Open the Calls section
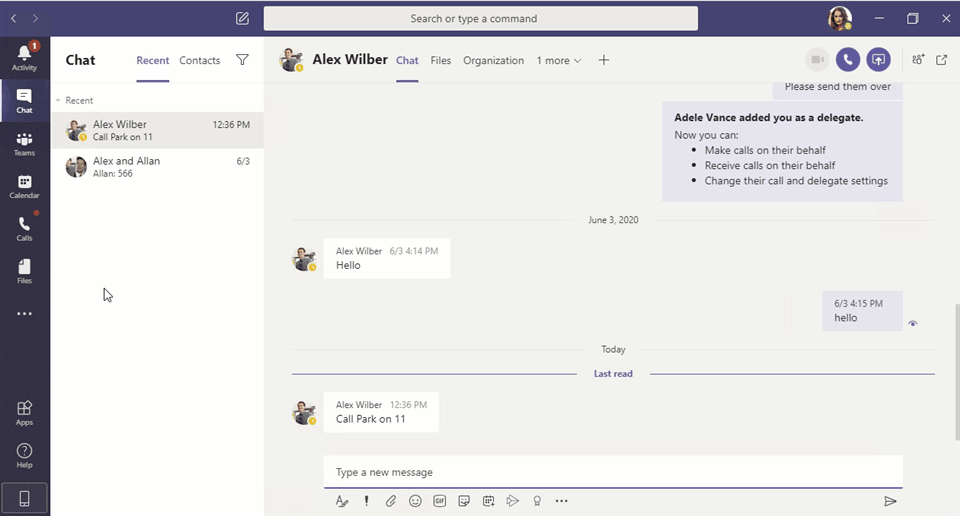 coord(24,229)
